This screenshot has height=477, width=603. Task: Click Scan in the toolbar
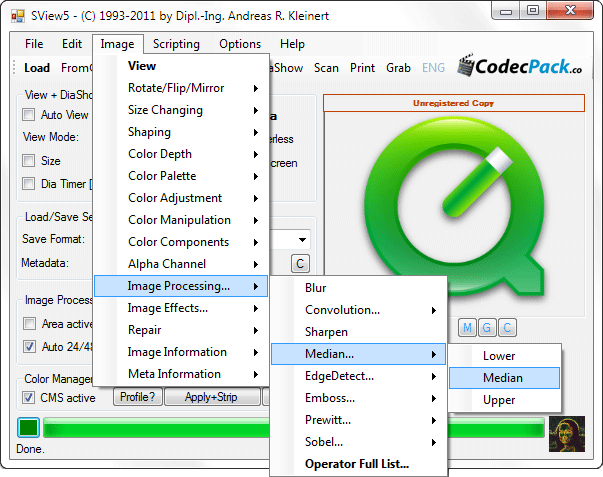[326, 68]
